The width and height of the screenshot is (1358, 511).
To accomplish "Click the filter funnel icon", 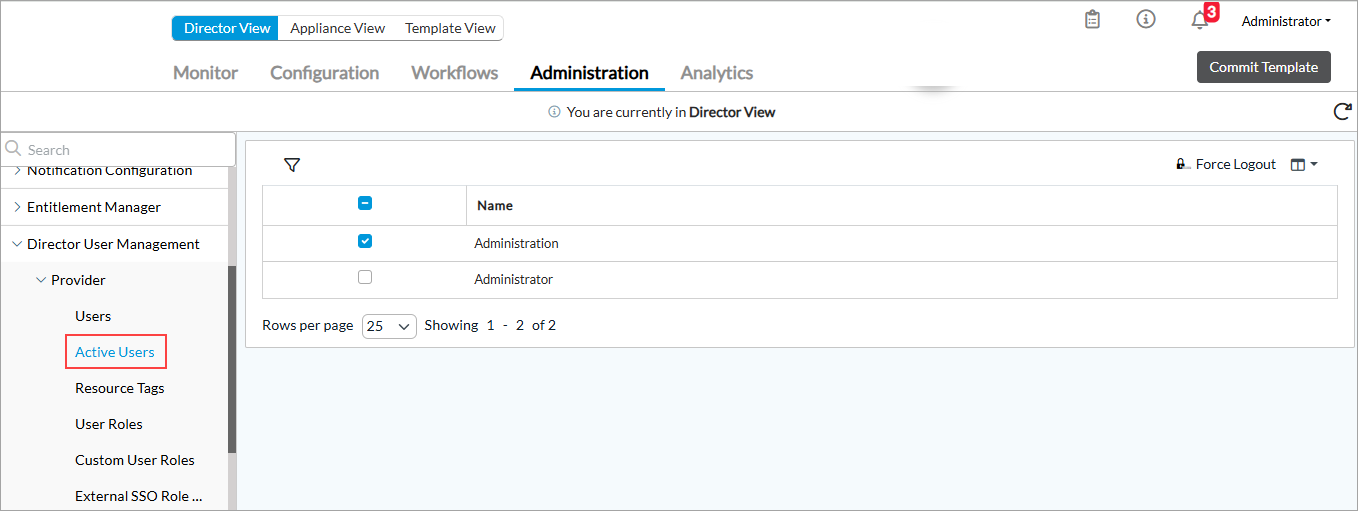I will coord(292,165).
